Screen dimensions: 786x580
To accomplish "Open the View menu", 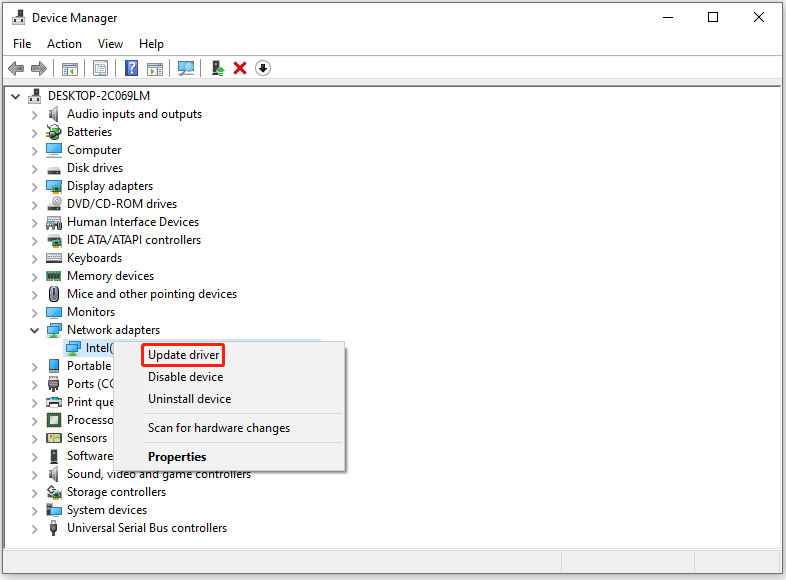I will point(110,44).
